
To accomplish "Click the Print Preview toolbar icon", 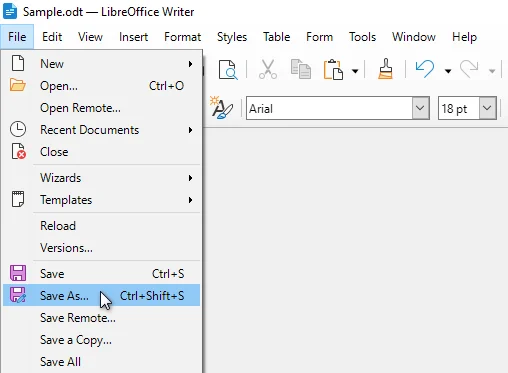I will [228, 70].
